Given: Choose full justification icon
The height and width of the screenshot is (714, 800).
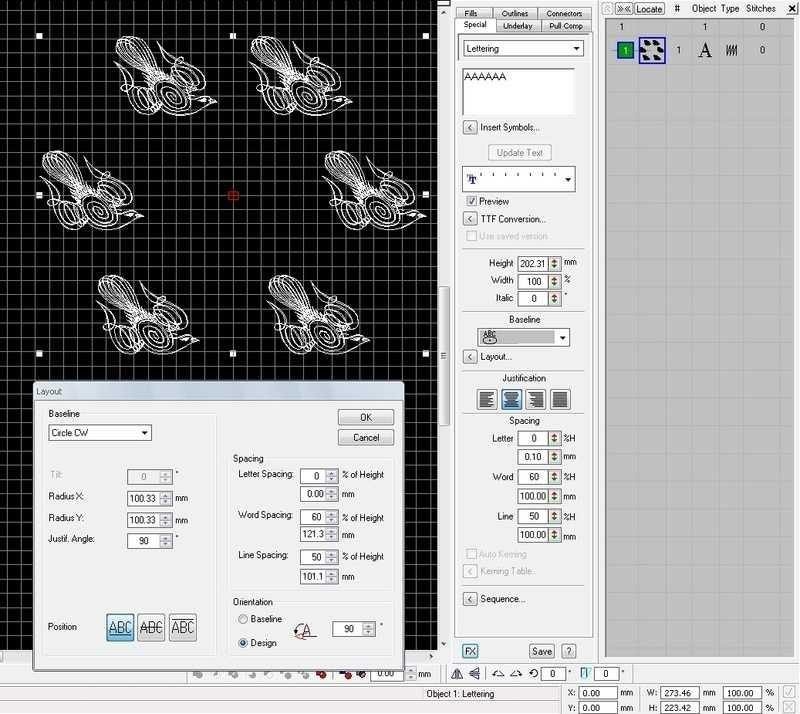Looking at the screenshot, I should click(x=561, y=399).
